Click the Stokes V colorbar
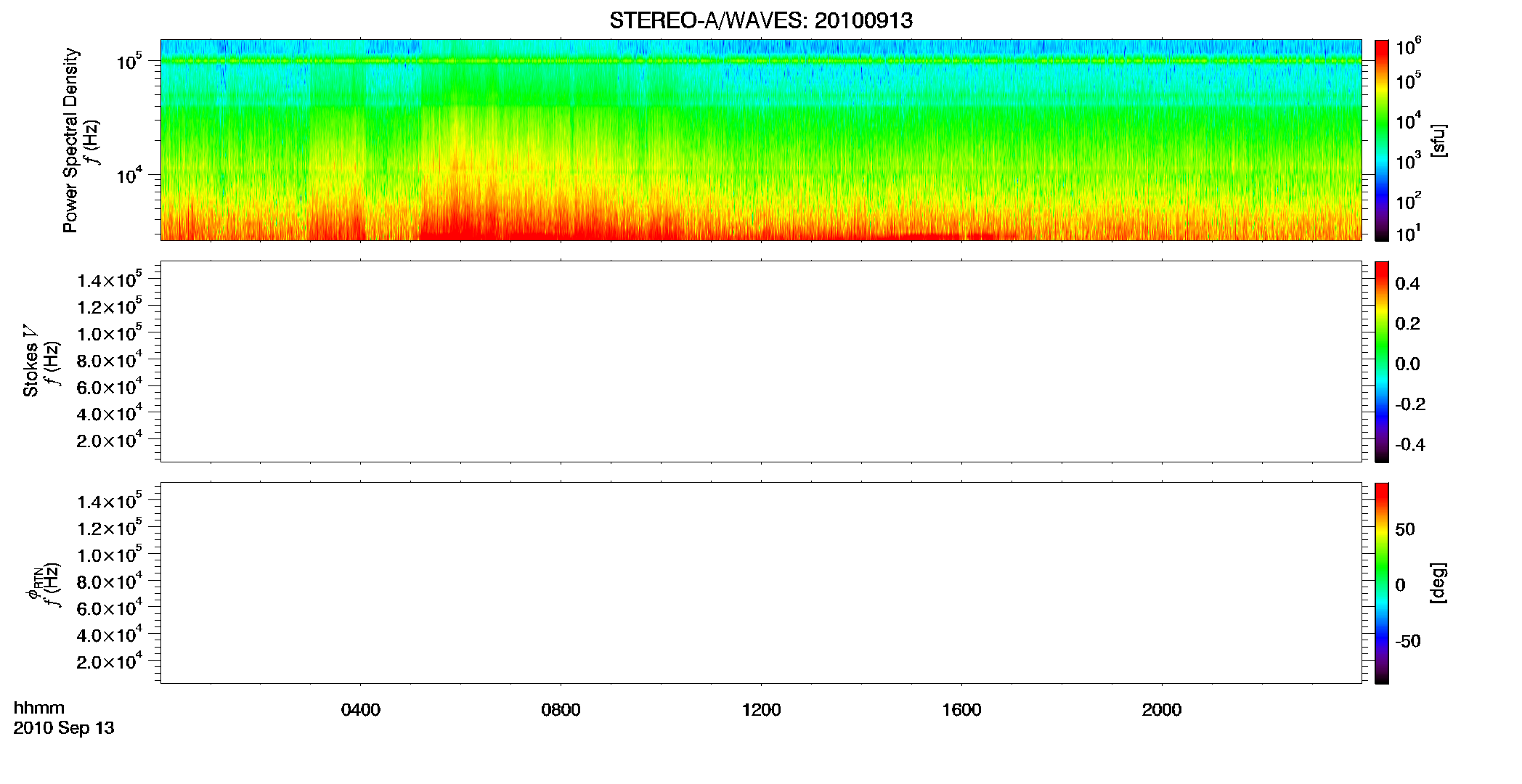Image resolution: width=1522 pixels, height=784 pixels. pos(1382,362)
